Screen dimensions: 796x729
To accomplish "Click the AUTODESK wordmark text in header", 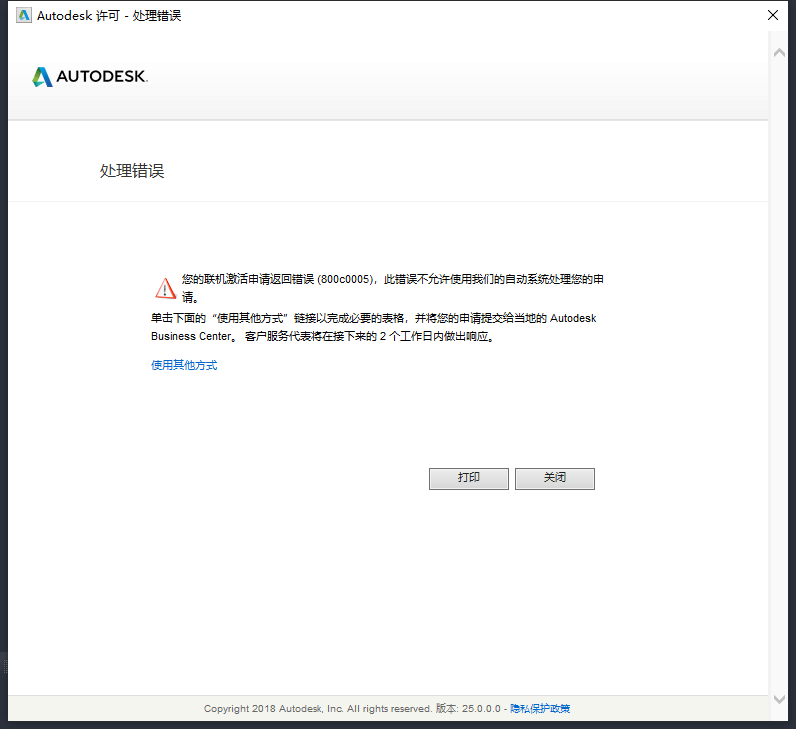I will (x=102, y=77).
